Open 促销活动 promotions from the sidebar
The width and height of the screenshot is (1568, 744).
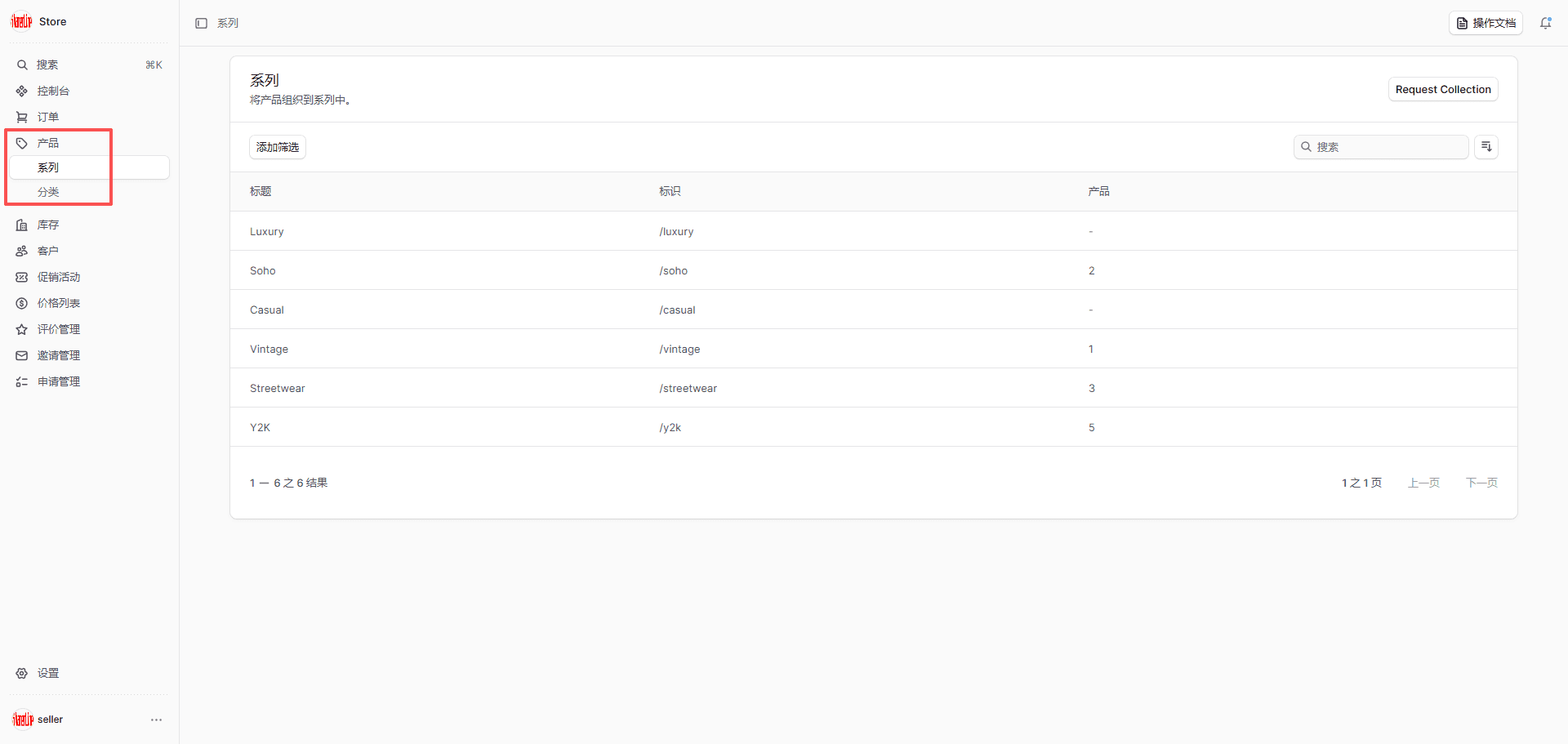[x=58, y=278]
